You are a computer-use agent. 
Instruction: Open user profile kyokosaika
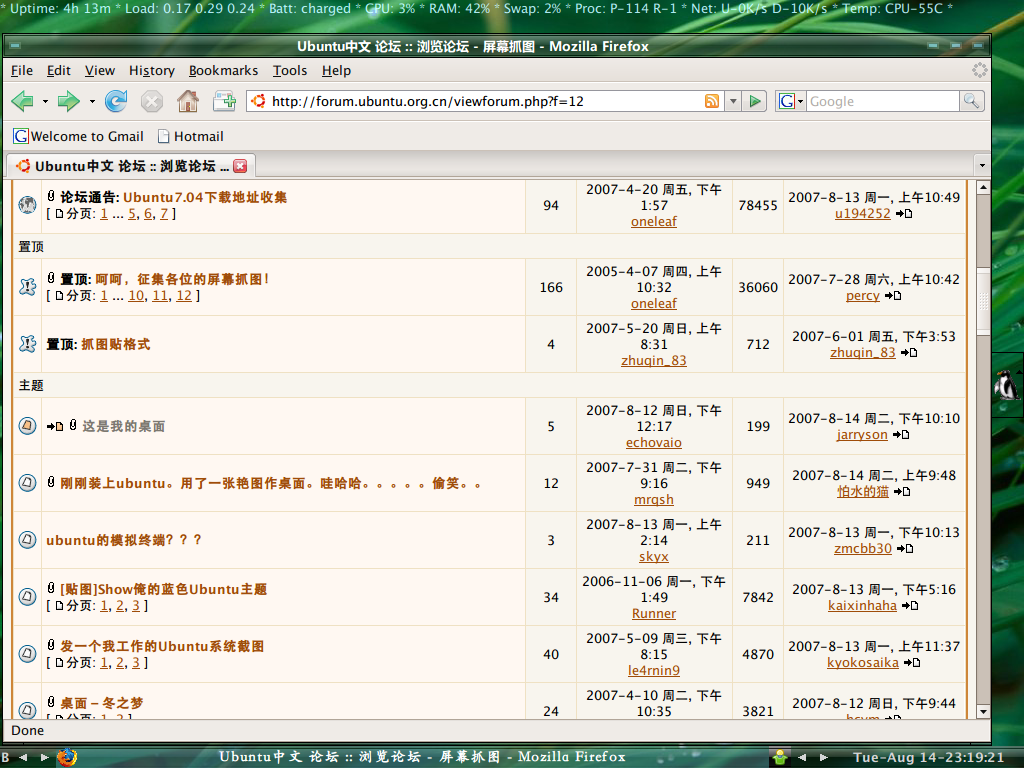click(x=863, y=663)
